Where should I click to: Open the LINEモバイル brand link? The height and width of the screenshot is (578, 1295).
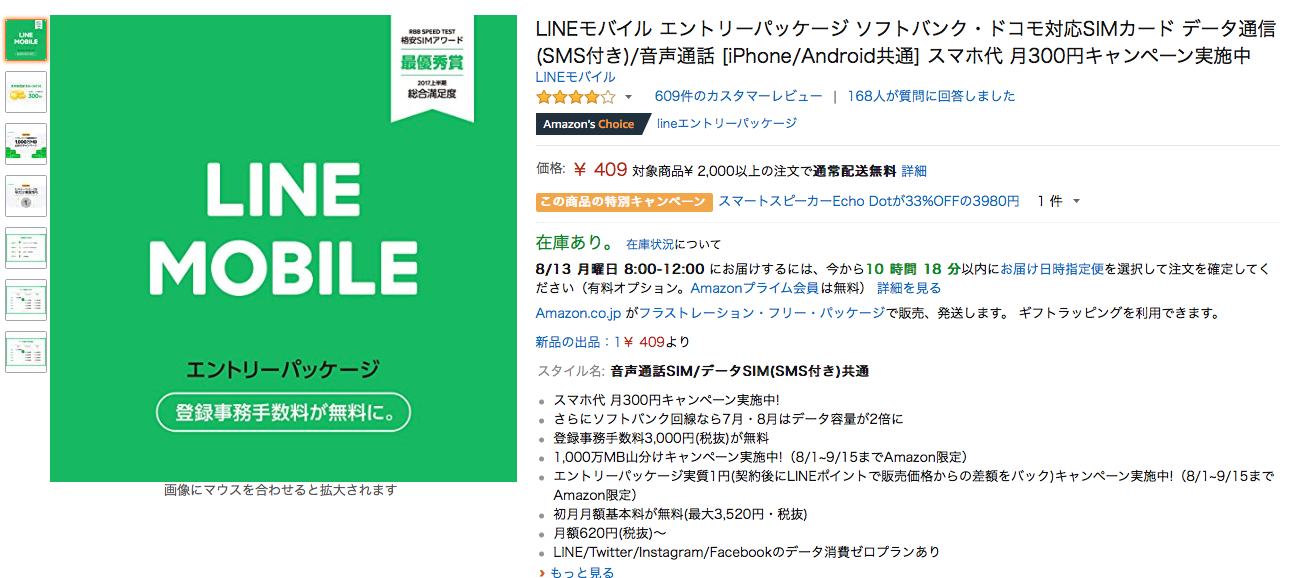click(575, 77)
